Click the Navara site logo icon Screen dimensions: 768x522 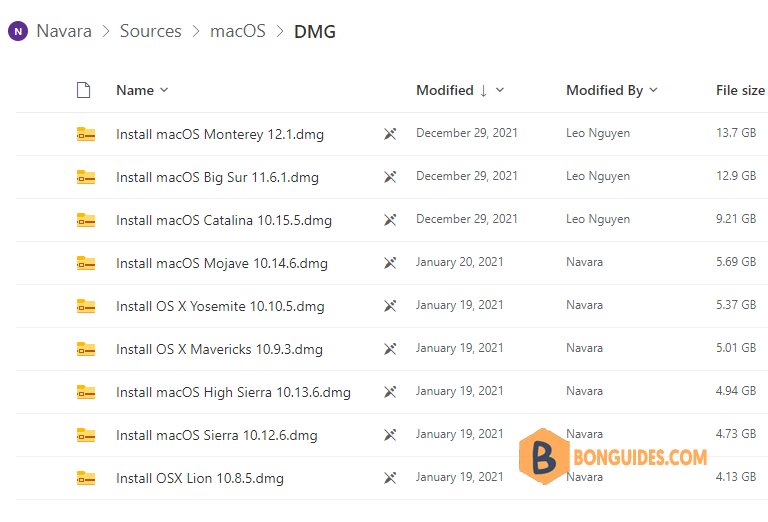point(18,32)
